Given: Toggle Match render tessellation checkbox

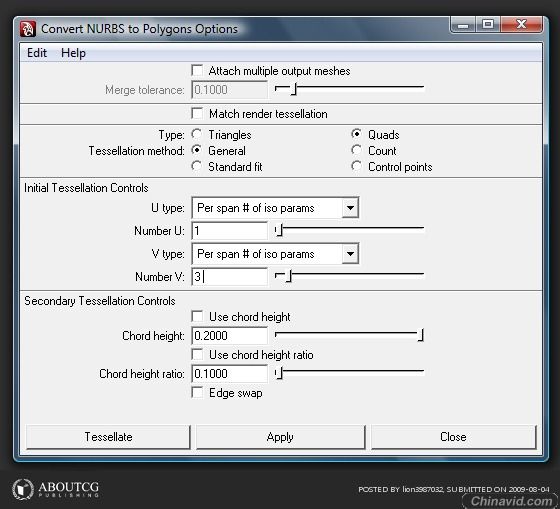Looking at the screenshot, I should point(197,113).
